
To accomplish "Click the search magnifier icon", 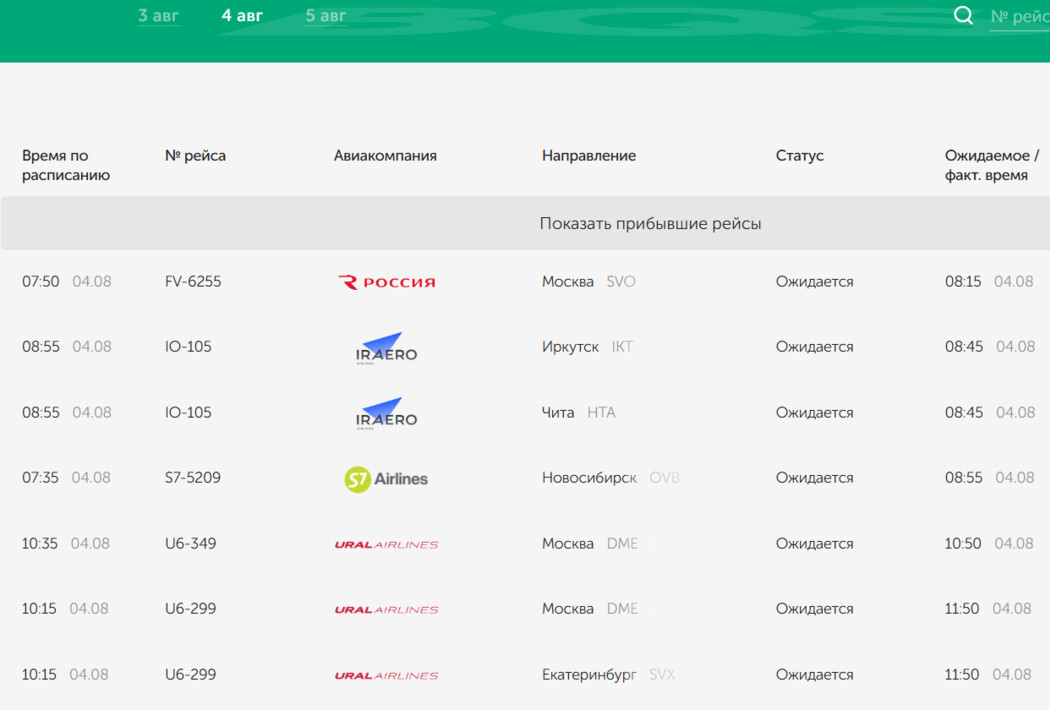I will [x=963, y=15].
